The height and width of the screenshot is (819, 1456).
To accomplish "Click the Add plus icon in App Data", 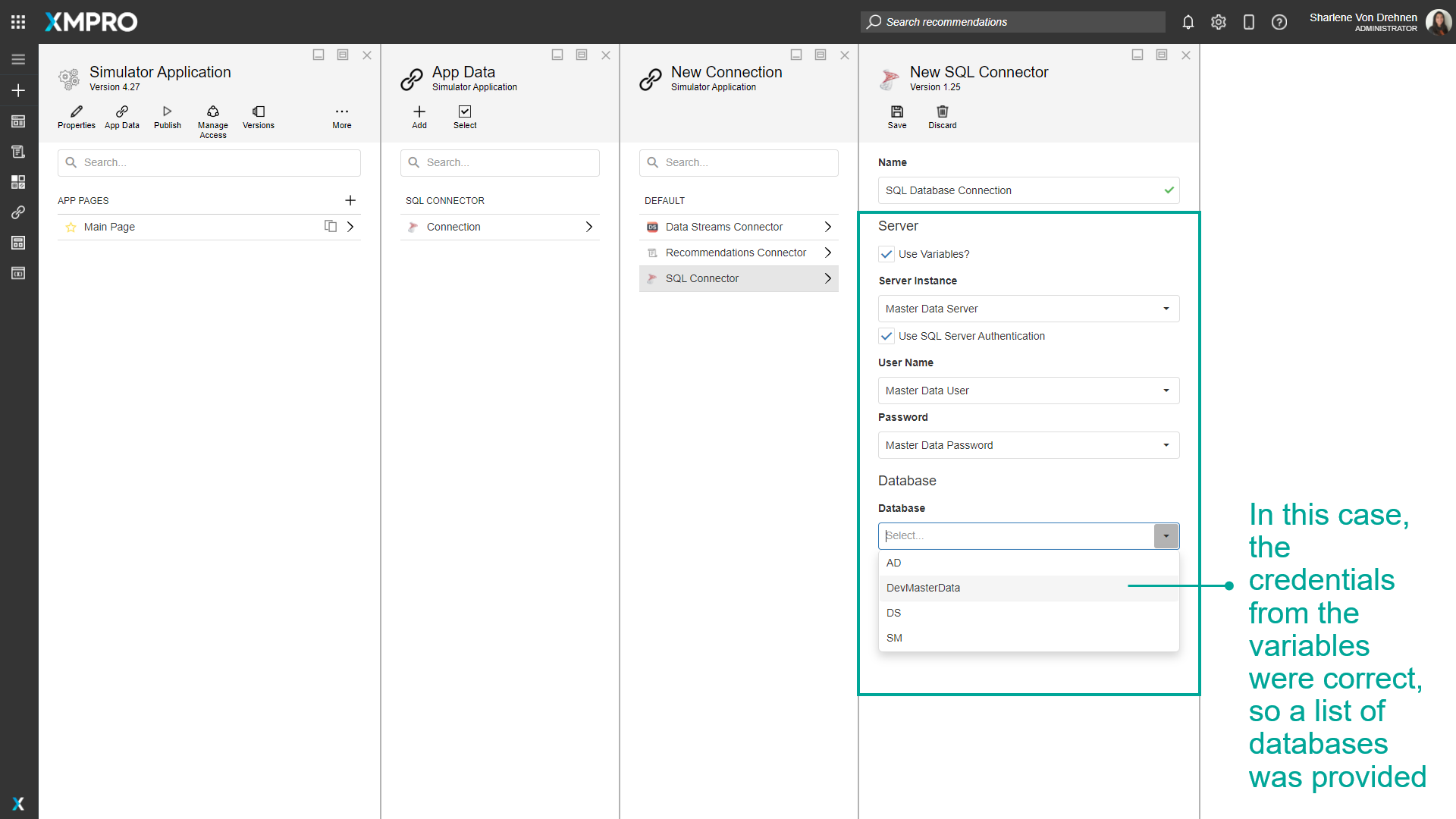I will (x=419, y=112).
